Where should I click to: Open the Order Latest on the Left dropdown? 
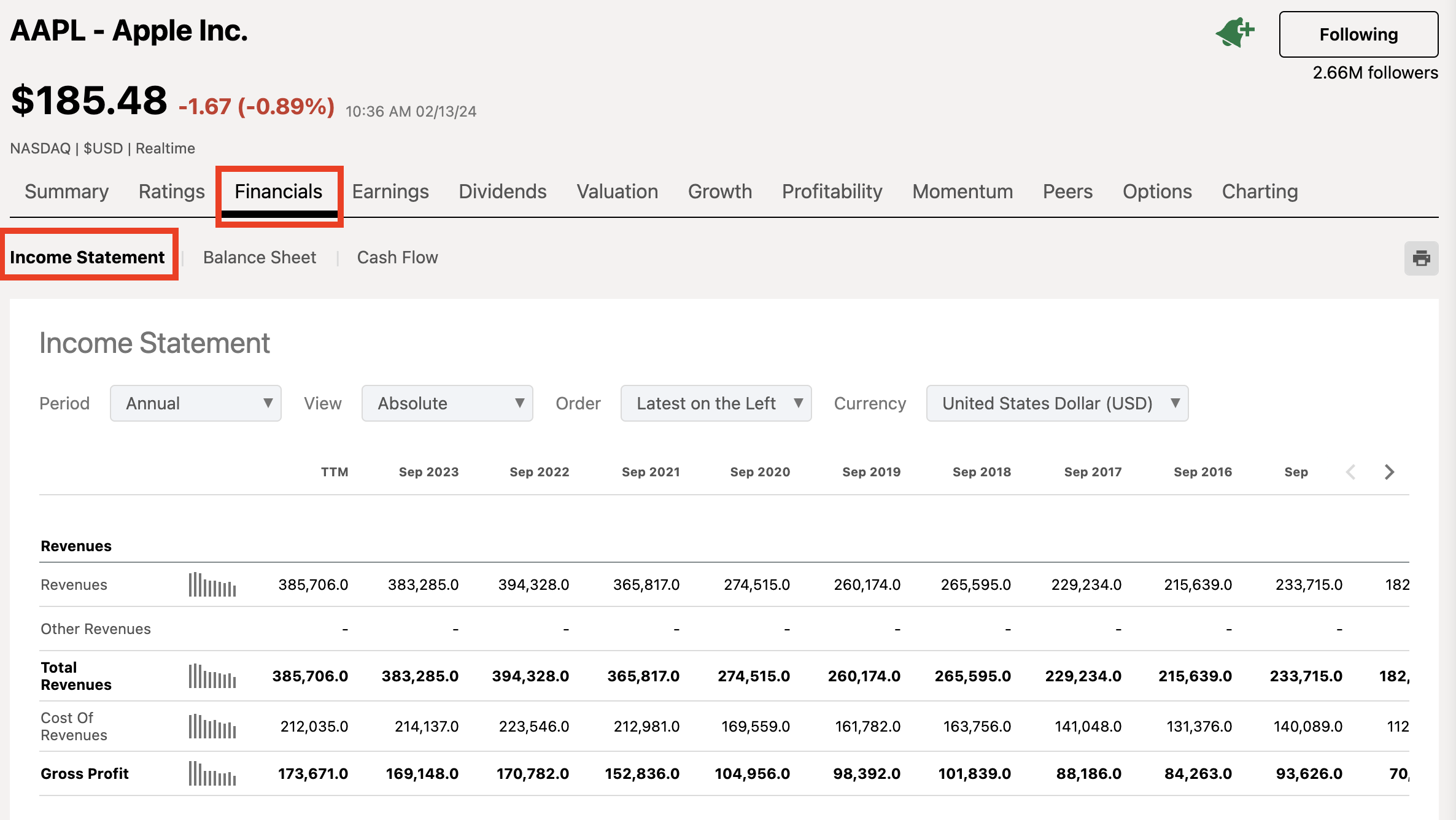(x=716, y=403)
